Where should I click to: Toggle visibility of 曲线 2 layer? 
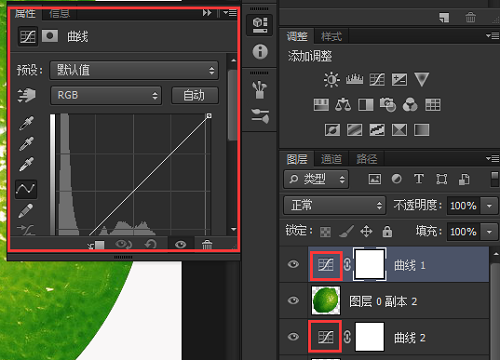(x=293, y=337)
